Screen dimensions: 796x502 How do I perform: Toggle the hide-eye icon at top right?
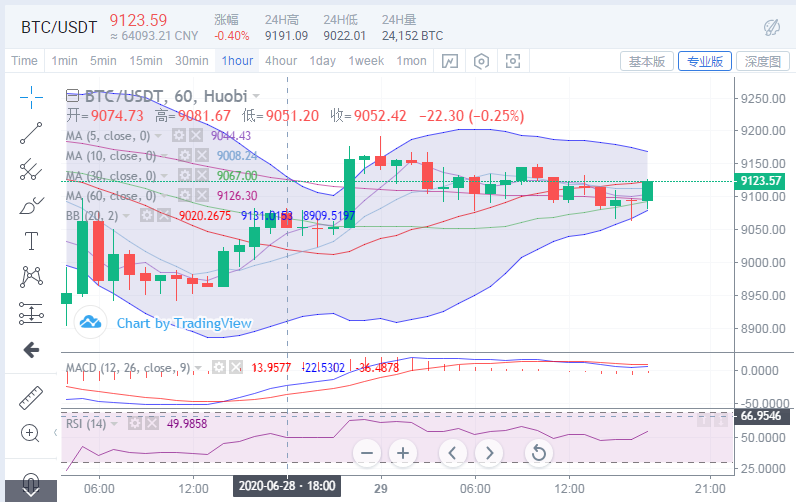tap(771, 27)
